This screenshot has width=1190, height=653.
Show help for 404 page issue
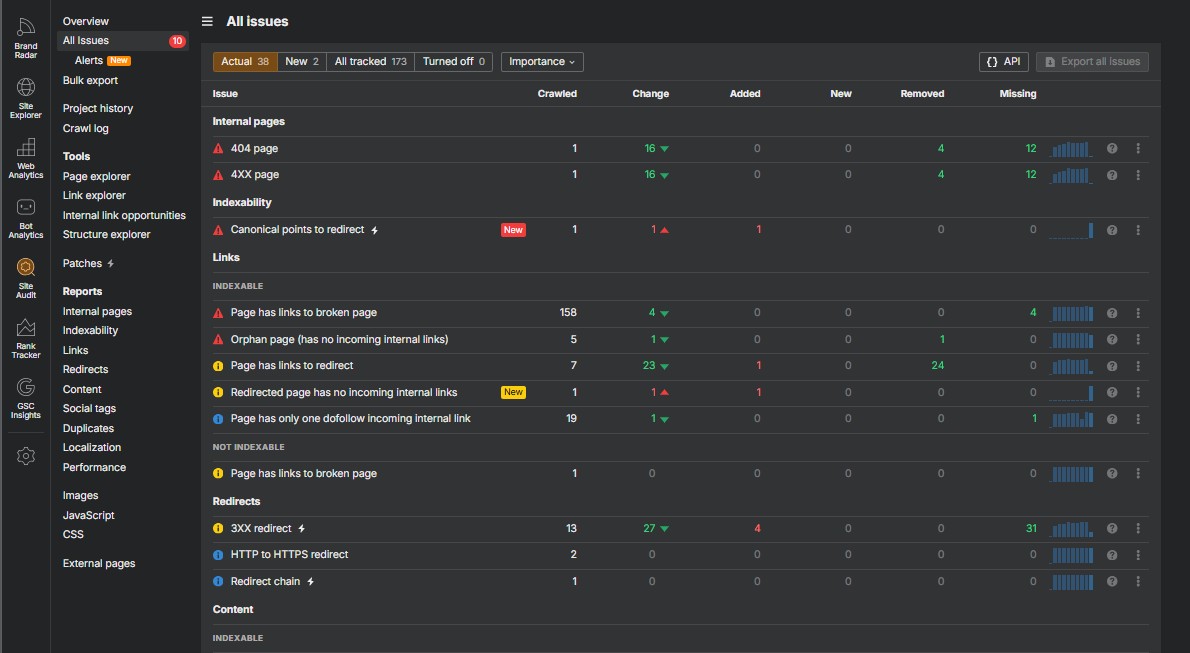pos(1112,149)
